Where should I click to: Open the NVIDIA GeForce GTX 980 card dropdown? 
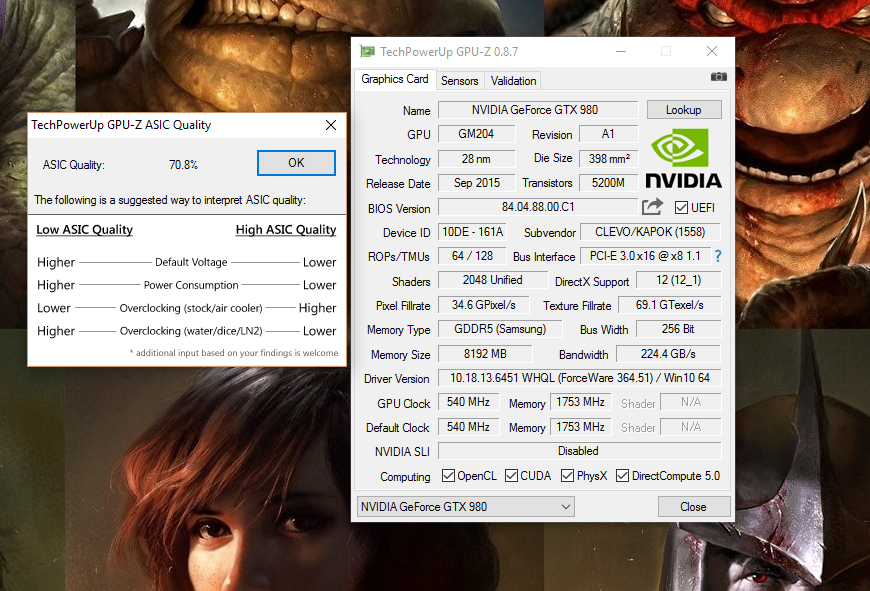tap(466, 507)
